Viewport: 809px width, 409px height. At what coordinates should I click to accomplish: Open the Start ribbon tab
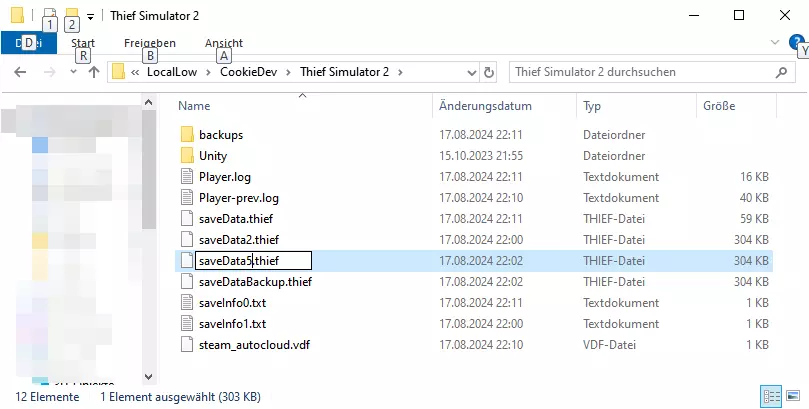point(83,43)
